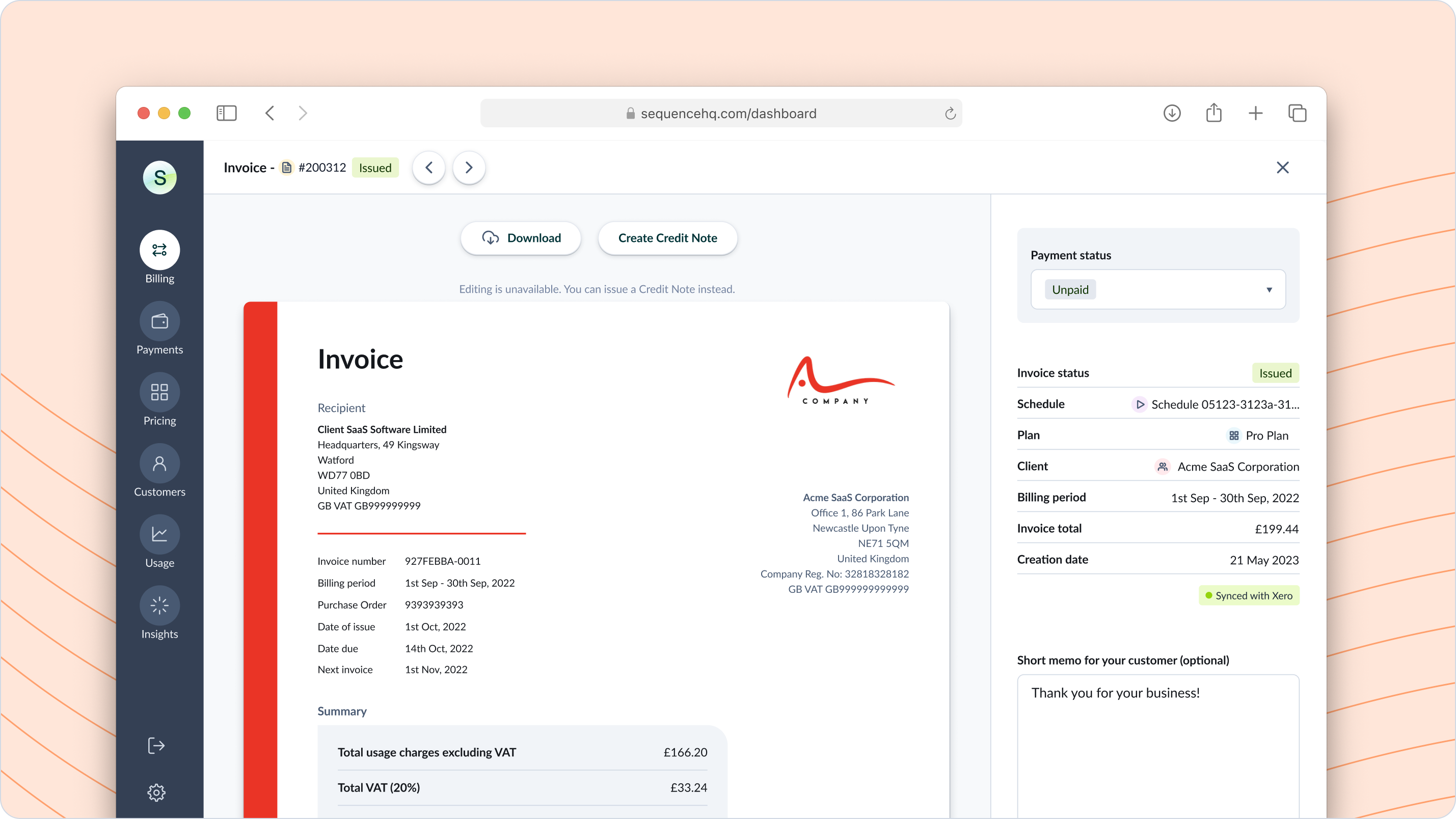Click the Download invoice button
This screenshot has width=1456, height=819.
coord(521,238)
